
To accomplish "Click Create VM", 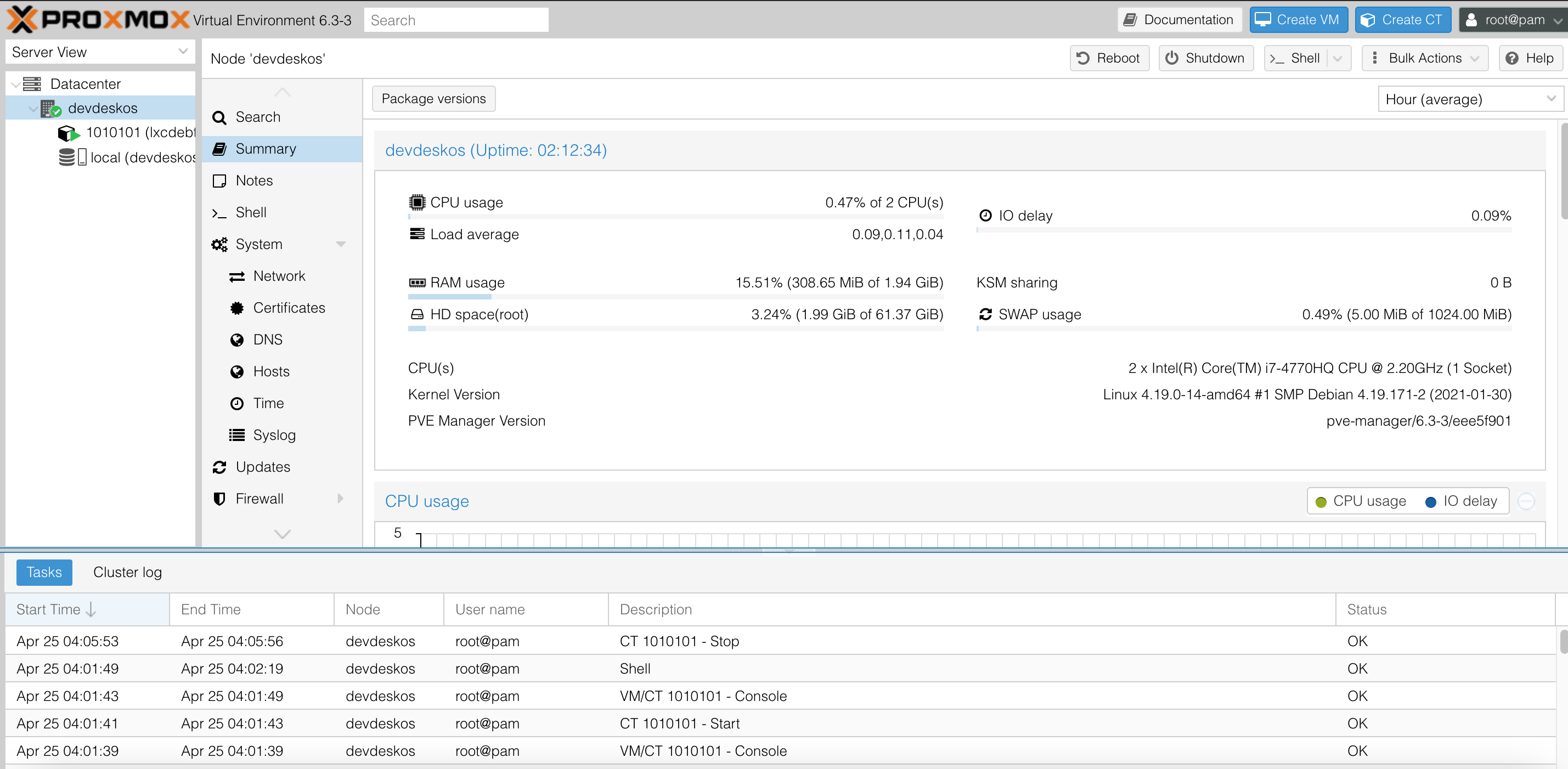I will click(x=1299, y=20).
